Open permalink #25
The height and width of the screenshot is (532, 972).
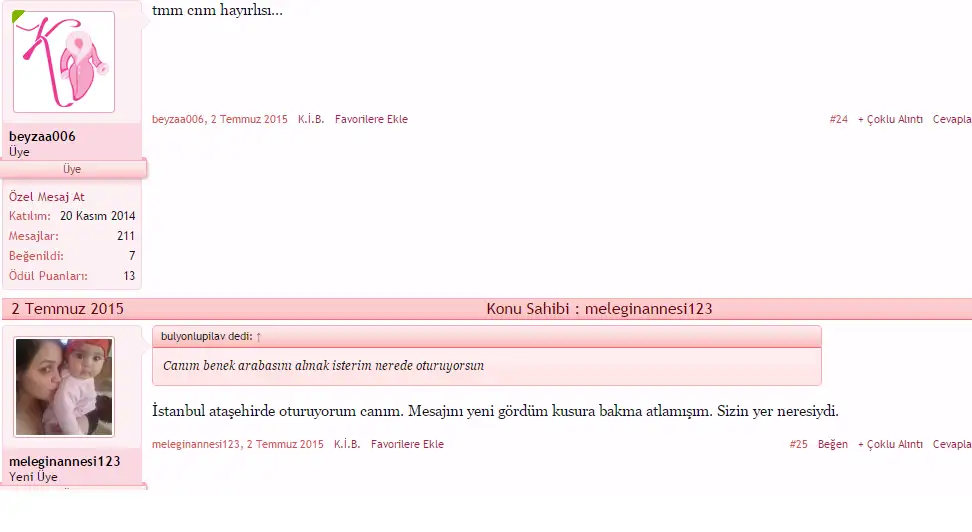[798, 444]
